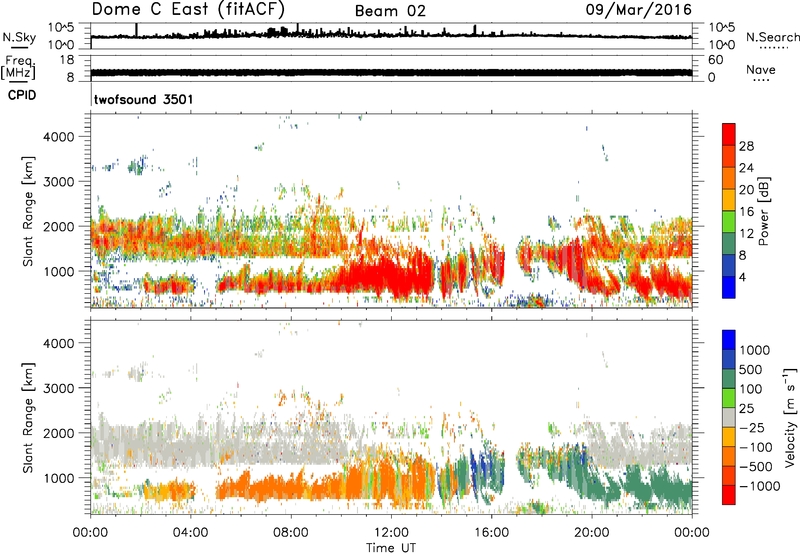
Task: Click the "28" power colorbar value
Action: point(746,146)
